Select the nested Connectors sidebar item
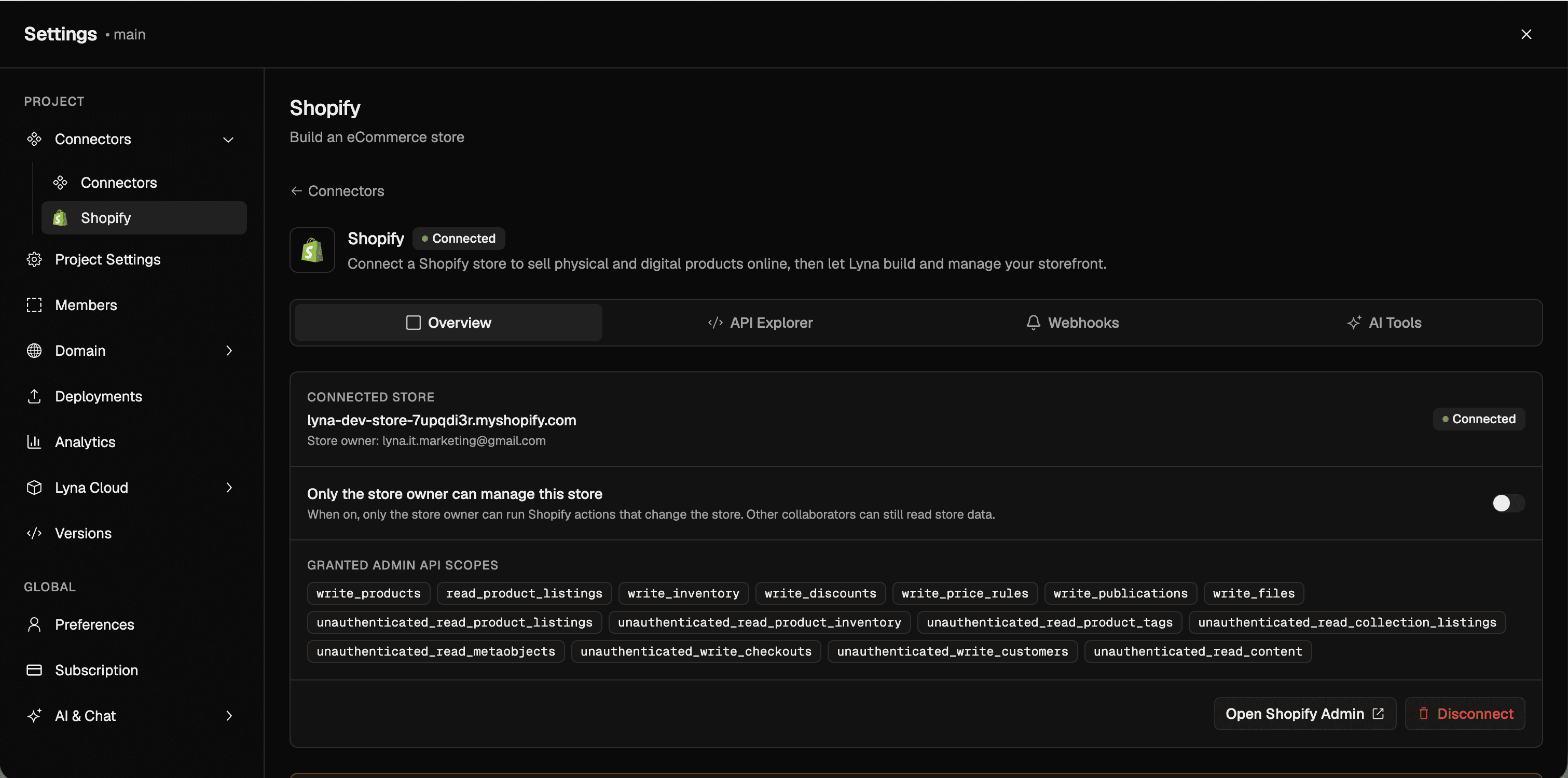The width and height of the screenshot is (1568, 778). [x=144, y=183]
